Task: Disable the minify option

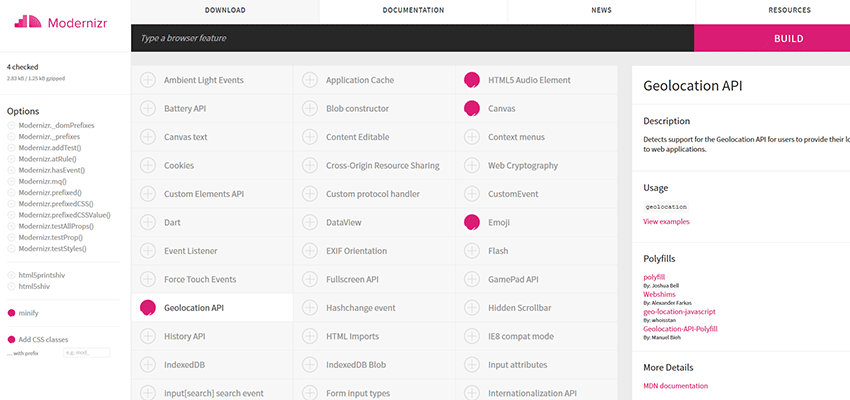Action: 12,312
